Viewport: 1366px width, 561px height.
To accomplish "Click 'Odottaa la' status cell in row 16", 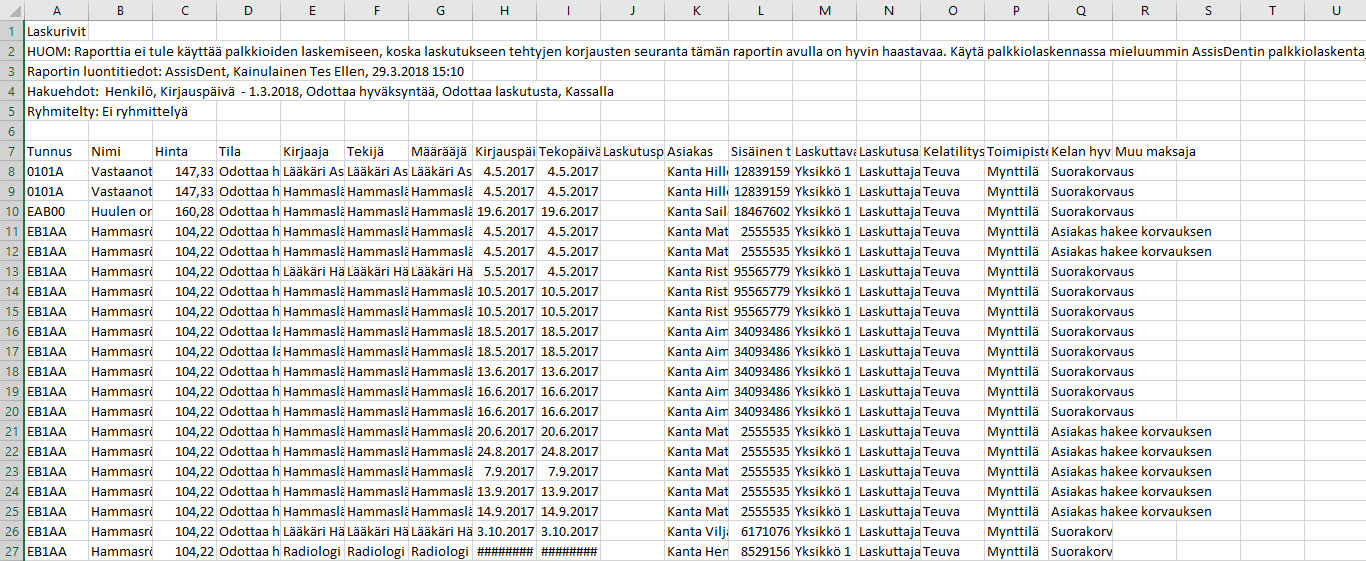I will click(248, 331).
